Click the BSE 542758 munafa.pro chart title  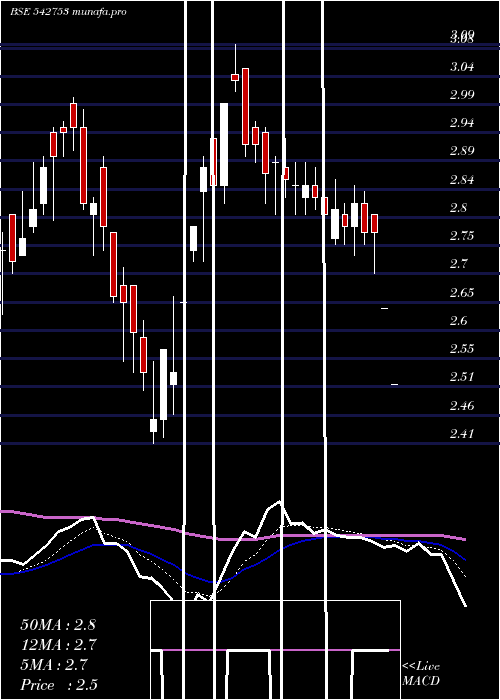(x=68, y=12)
